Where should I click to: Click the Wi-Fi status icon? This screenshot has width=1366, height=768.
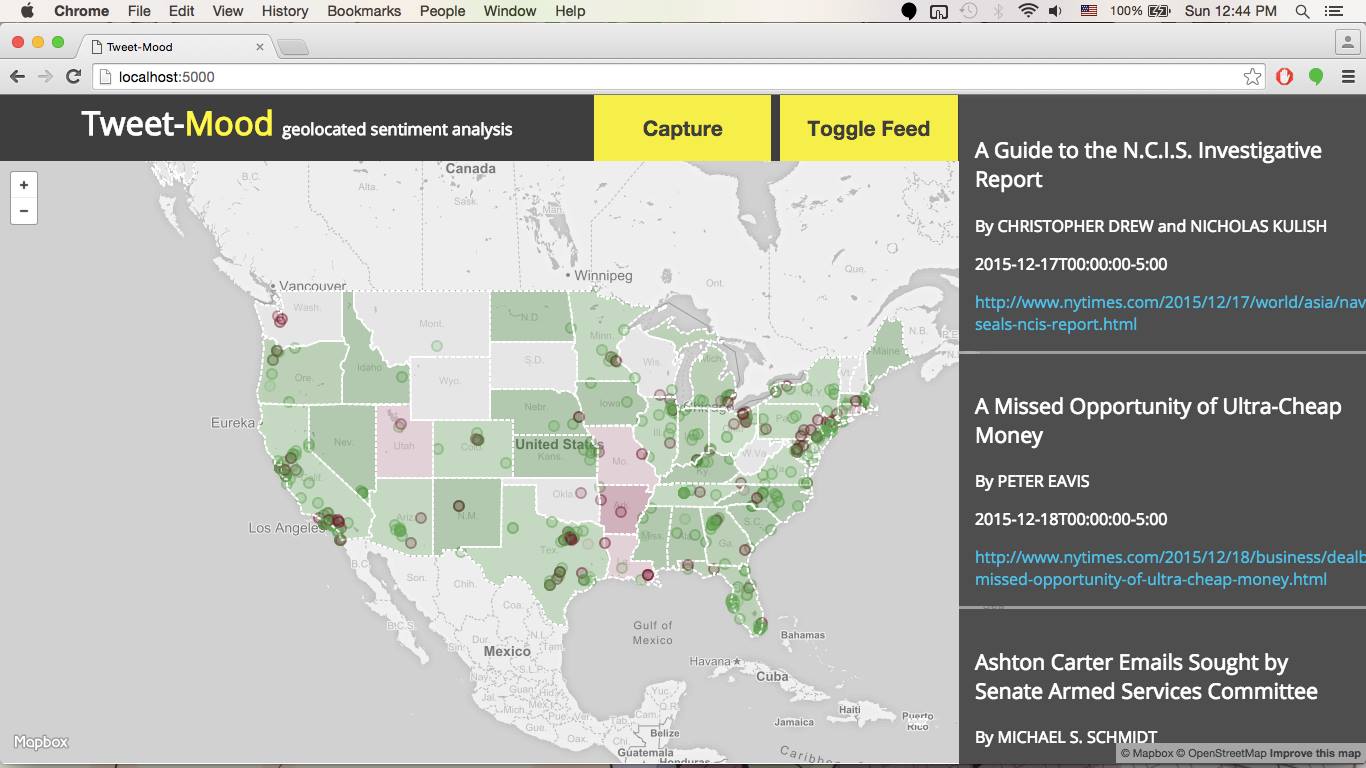pyautogui.click(x=1028, y=11)
